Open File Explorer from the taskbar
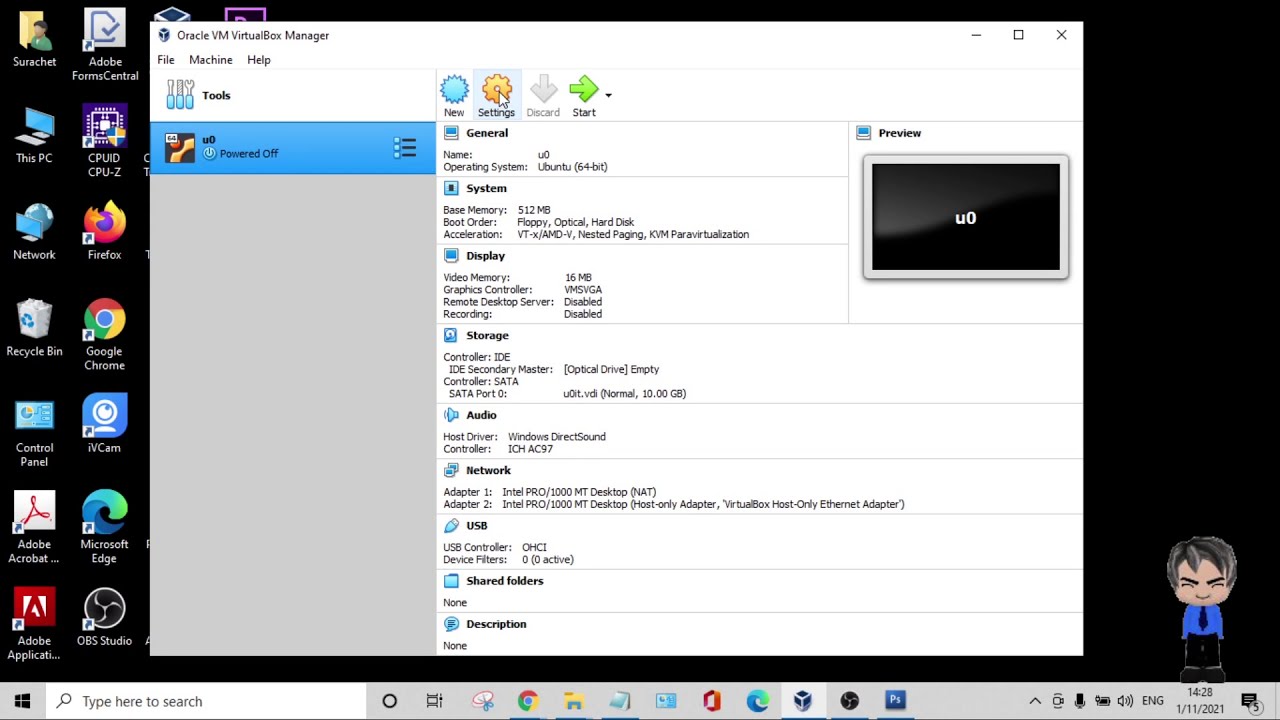Viewport: 1280px width, 720px height. pos(573,701)
